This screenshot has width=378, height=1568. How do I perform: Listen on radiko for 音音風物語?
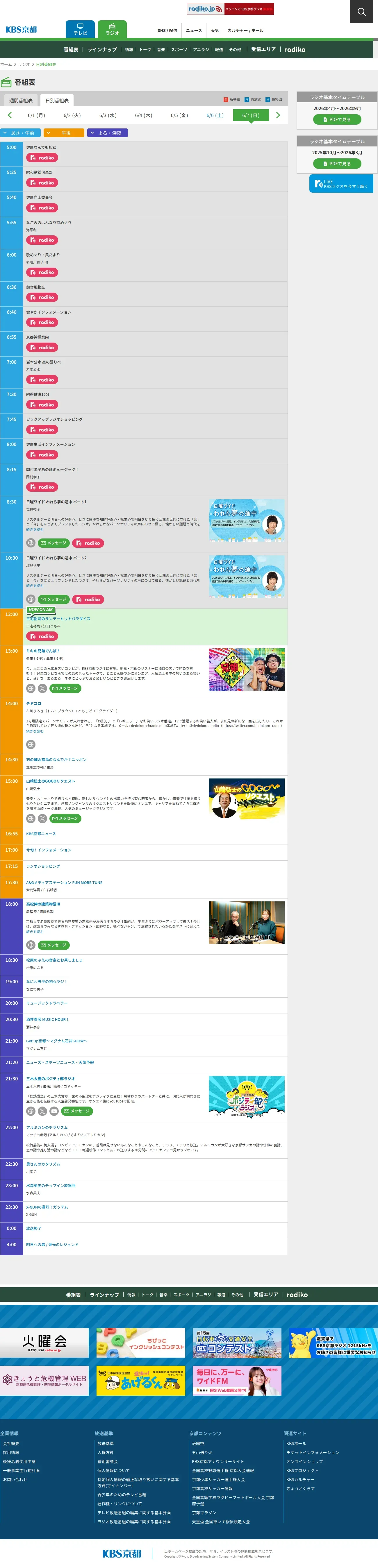pyautogui.click(x=42, y=297)
